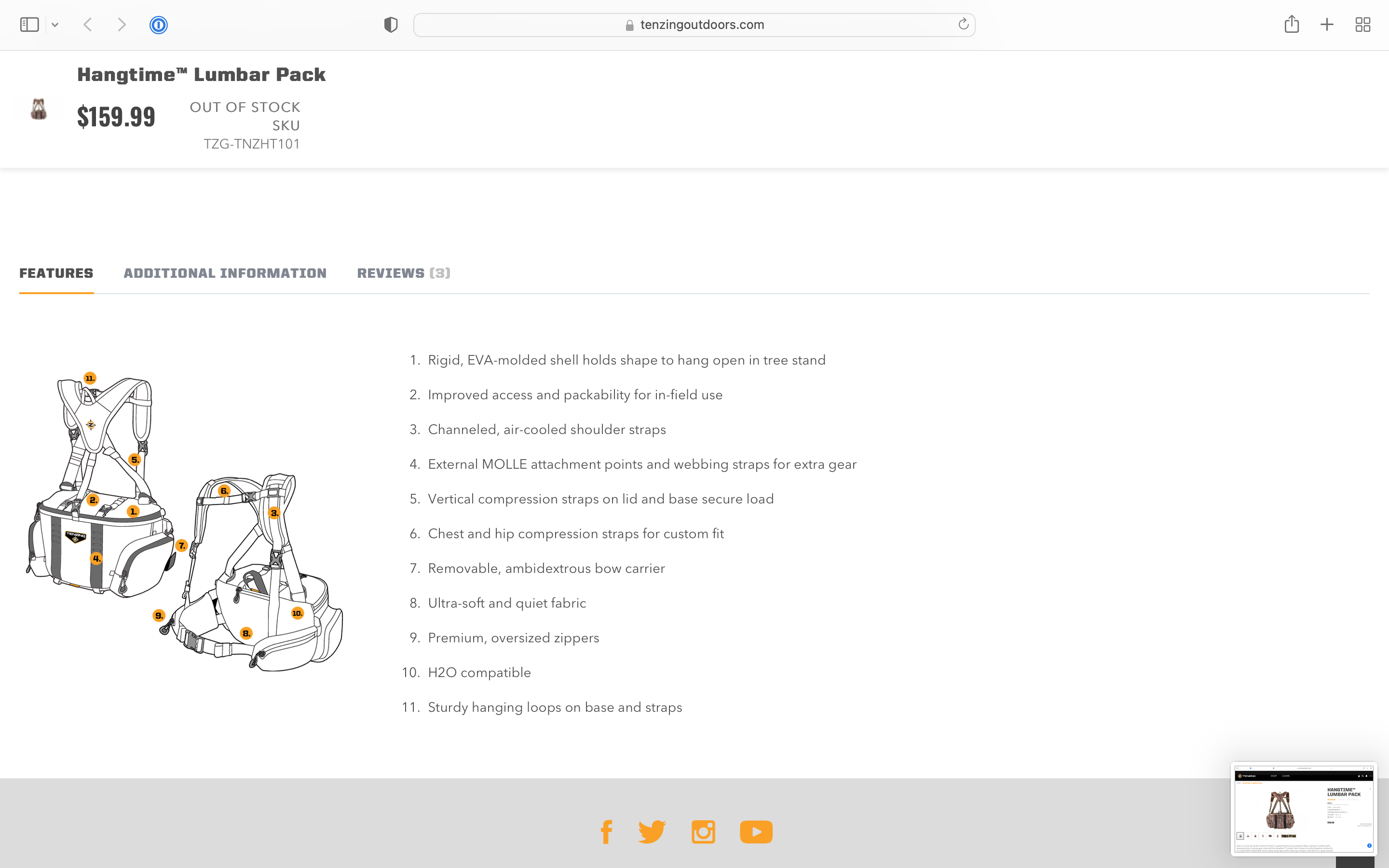Visit the Instagram page
This screenshot has width=1389, height=868.
click(703, 832)
